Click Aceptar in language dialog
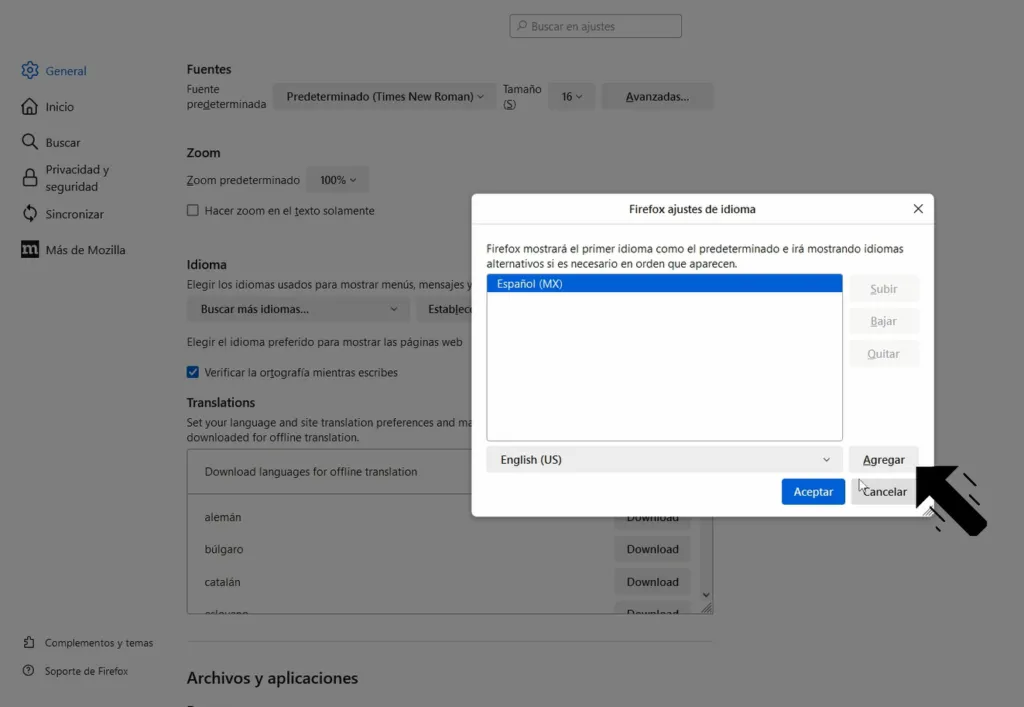The image size is (1024, 707). (x=813, y=492)
